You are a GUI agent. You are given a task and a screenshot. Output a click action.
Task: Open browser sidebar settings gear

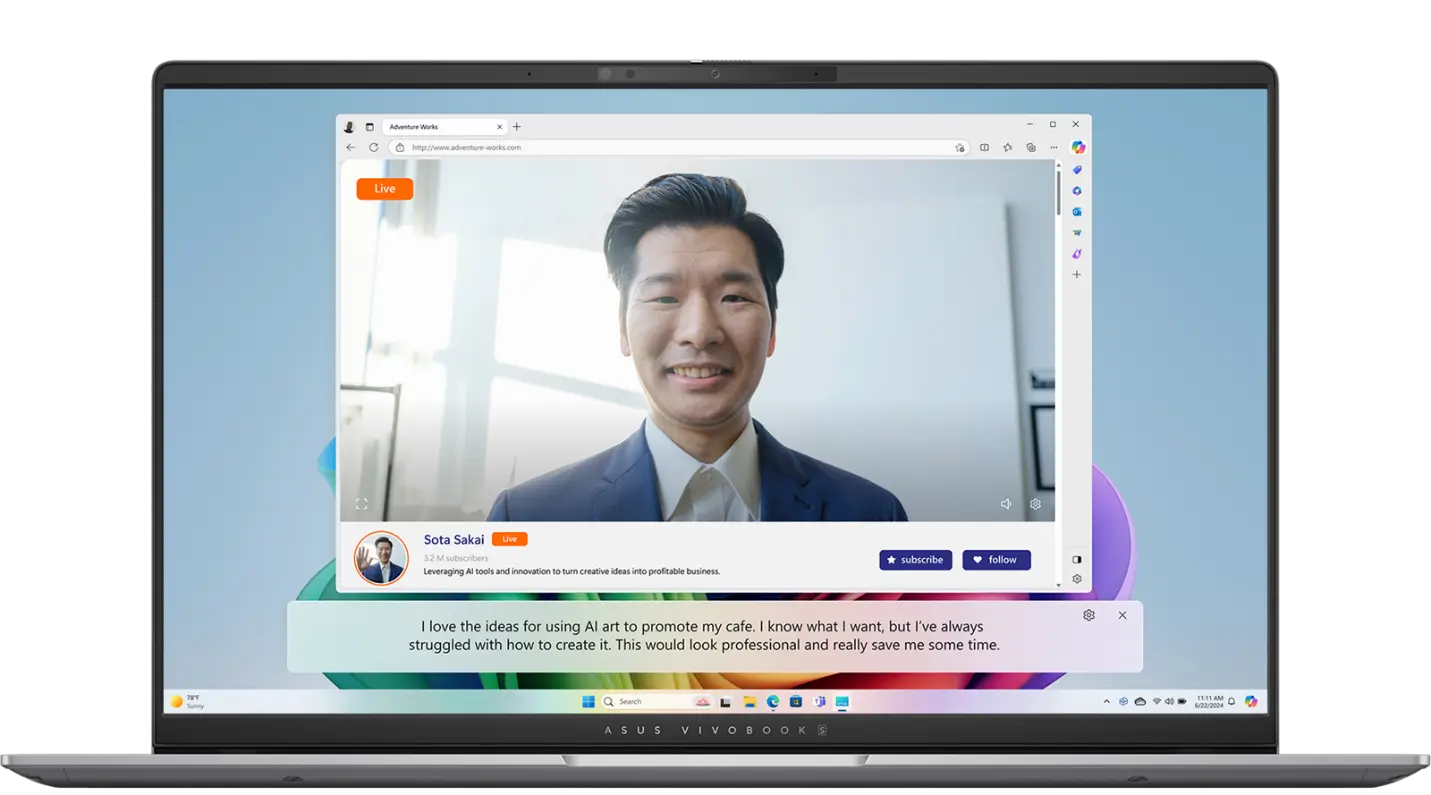click(x=1077, y=579)
